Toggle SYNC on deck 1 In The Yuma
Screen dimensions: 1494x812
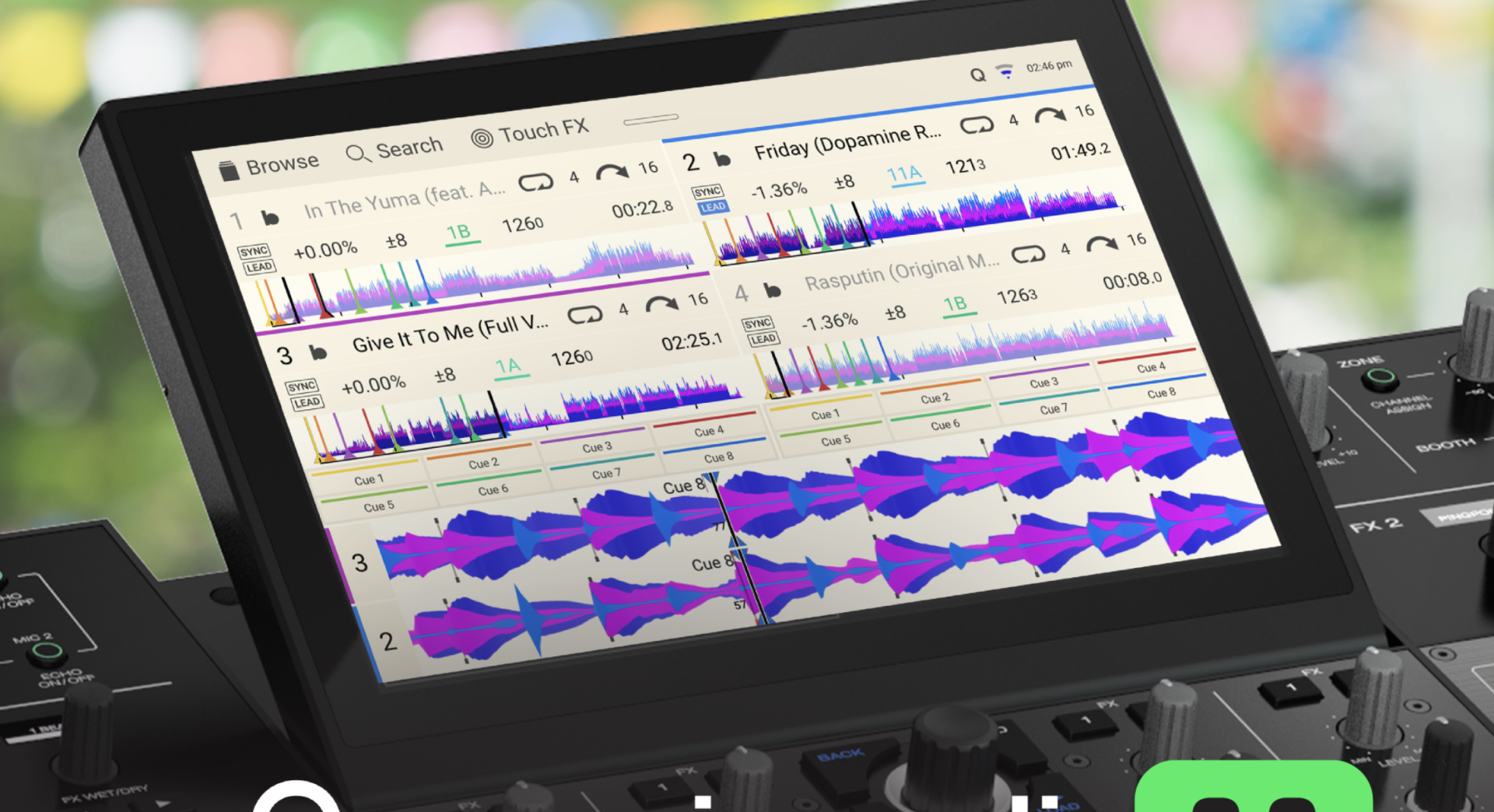pyautogui.click(x=254, y=251)
